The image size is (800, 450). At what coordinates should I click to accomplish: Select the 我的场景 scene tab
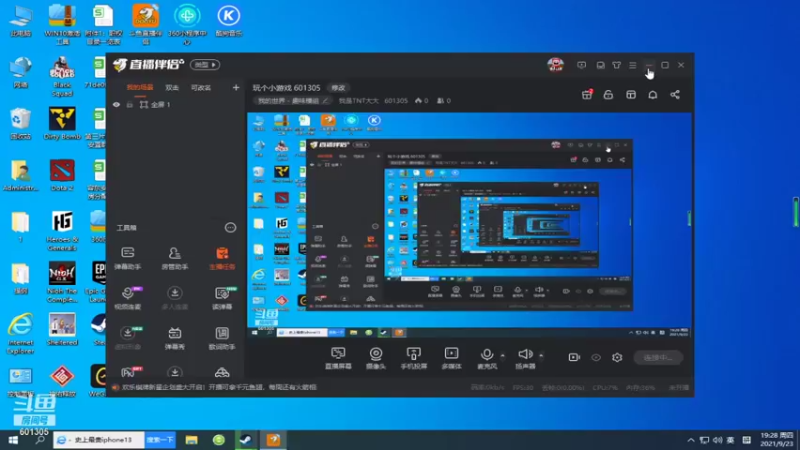[140, 88]
